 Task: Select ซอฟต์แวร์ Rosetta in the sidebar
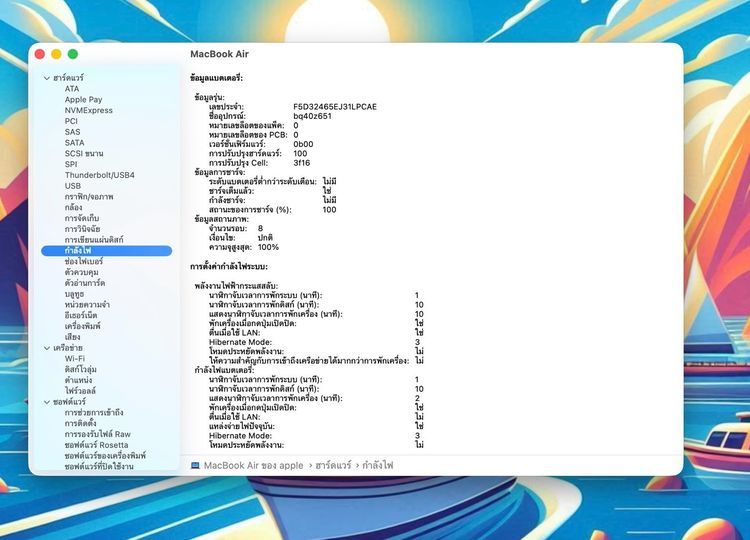coord(96,445)
